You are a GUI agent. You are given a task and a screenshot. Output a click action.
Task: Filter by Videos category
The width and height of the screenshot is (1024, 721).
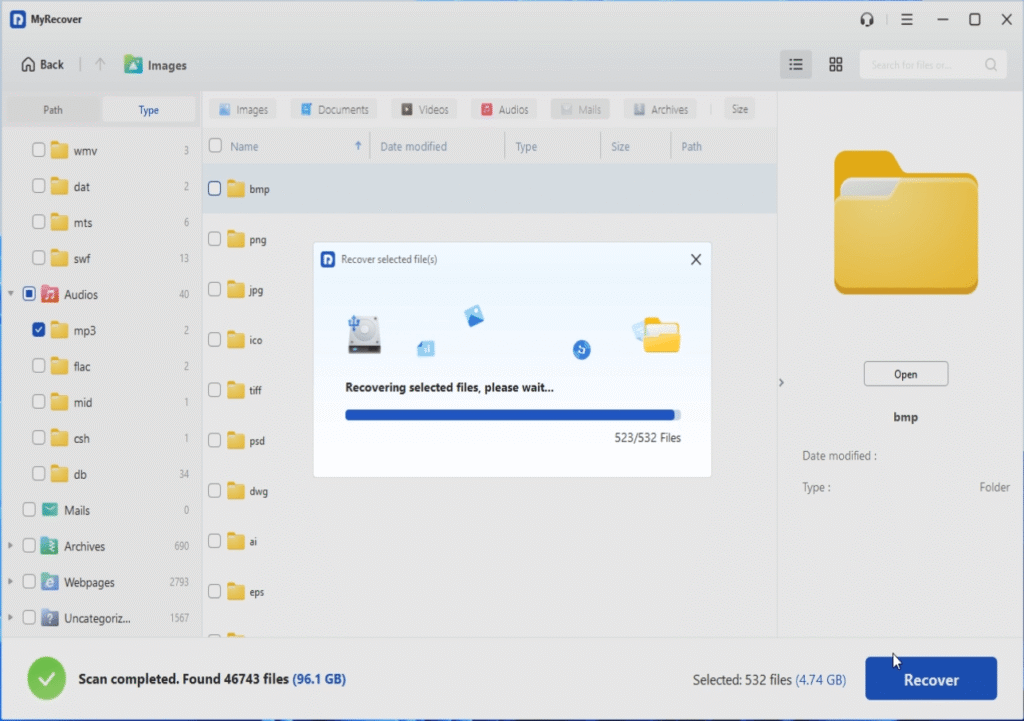(424, 109)
